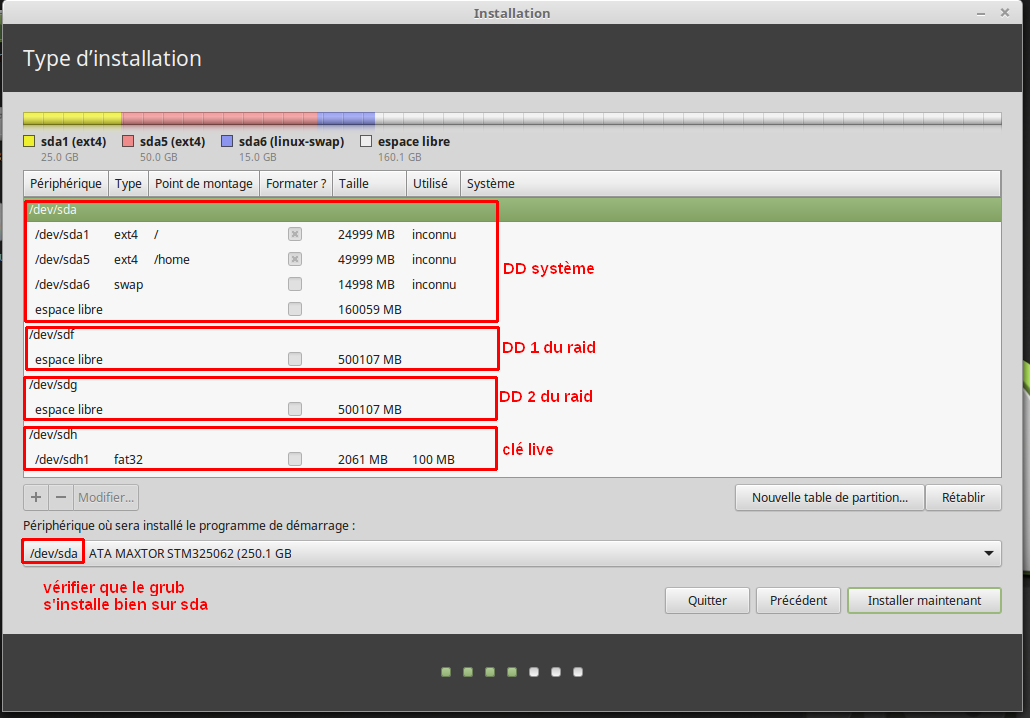Click the Type column header

coord(128,184)
